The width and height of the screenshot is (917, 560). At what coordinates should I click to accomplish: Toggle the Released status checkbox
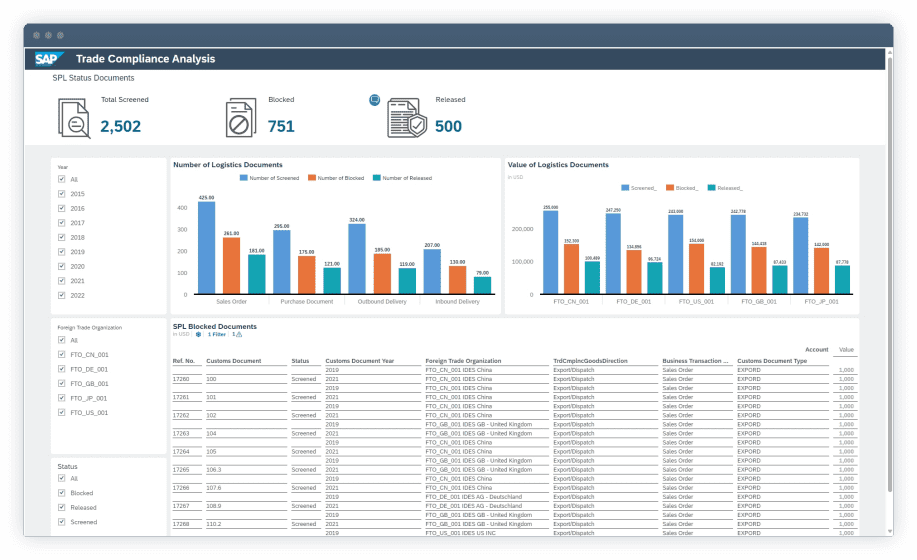[x=61, y=507]
